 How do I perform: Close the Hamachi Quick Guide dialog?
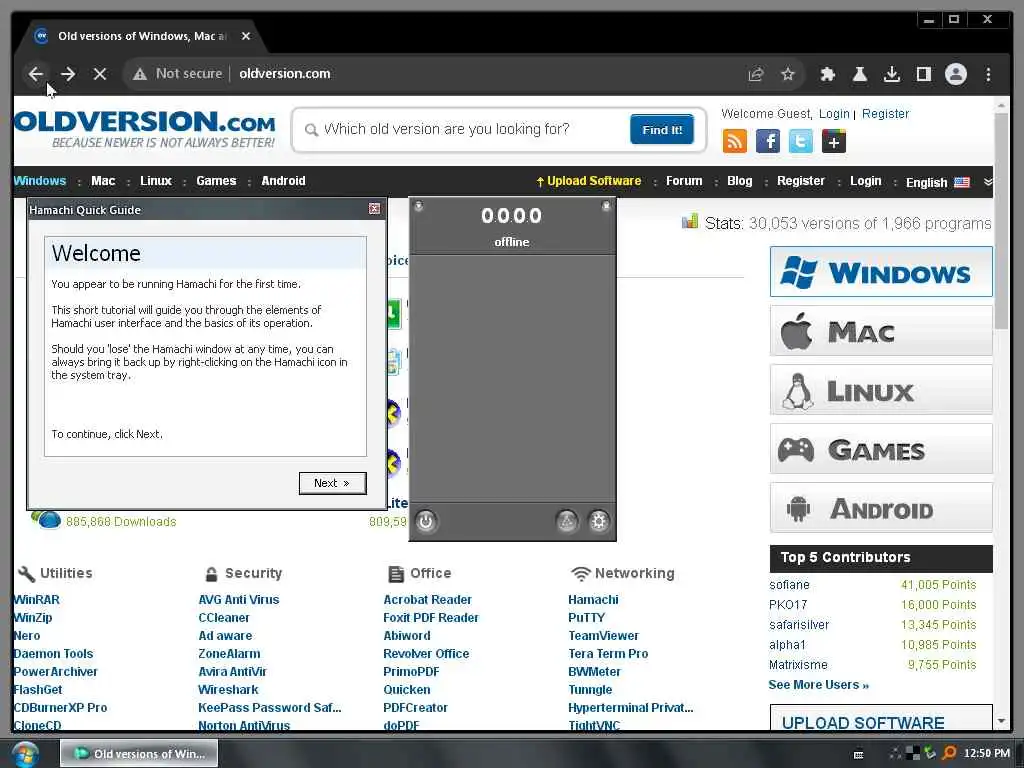374,208
